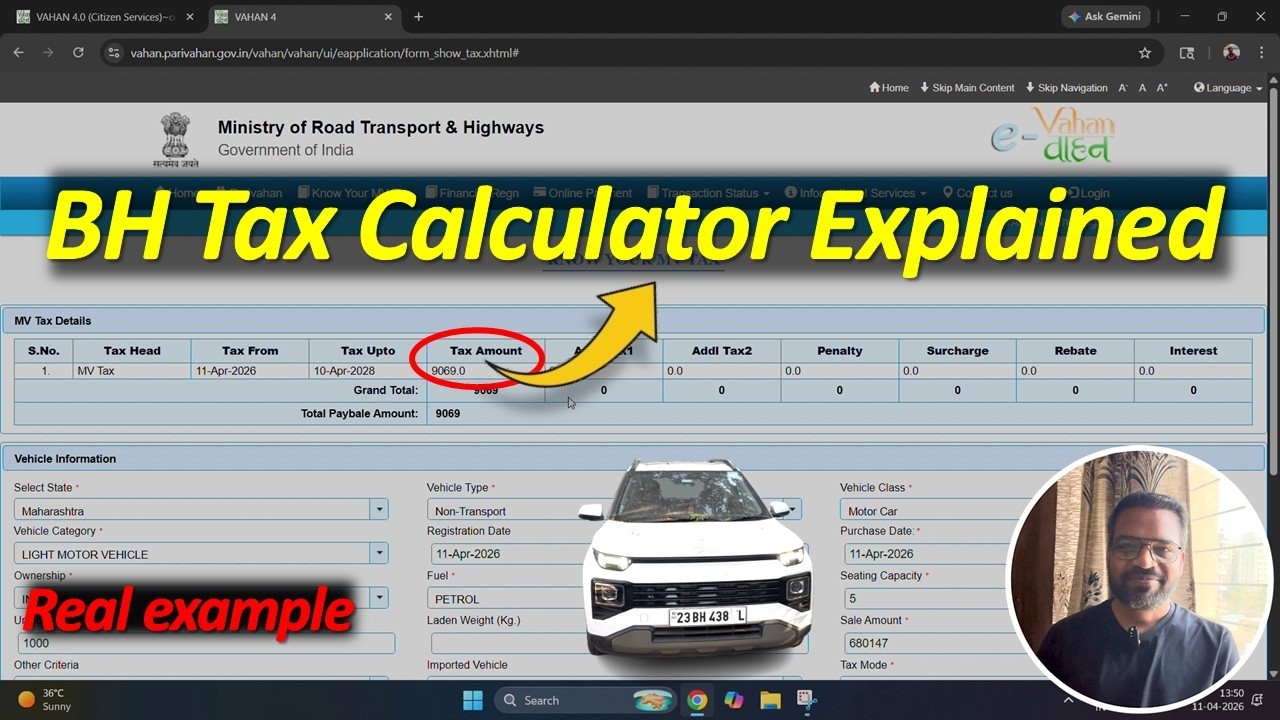
Task: Open the Language dropdown
Action: (1228, 88)
